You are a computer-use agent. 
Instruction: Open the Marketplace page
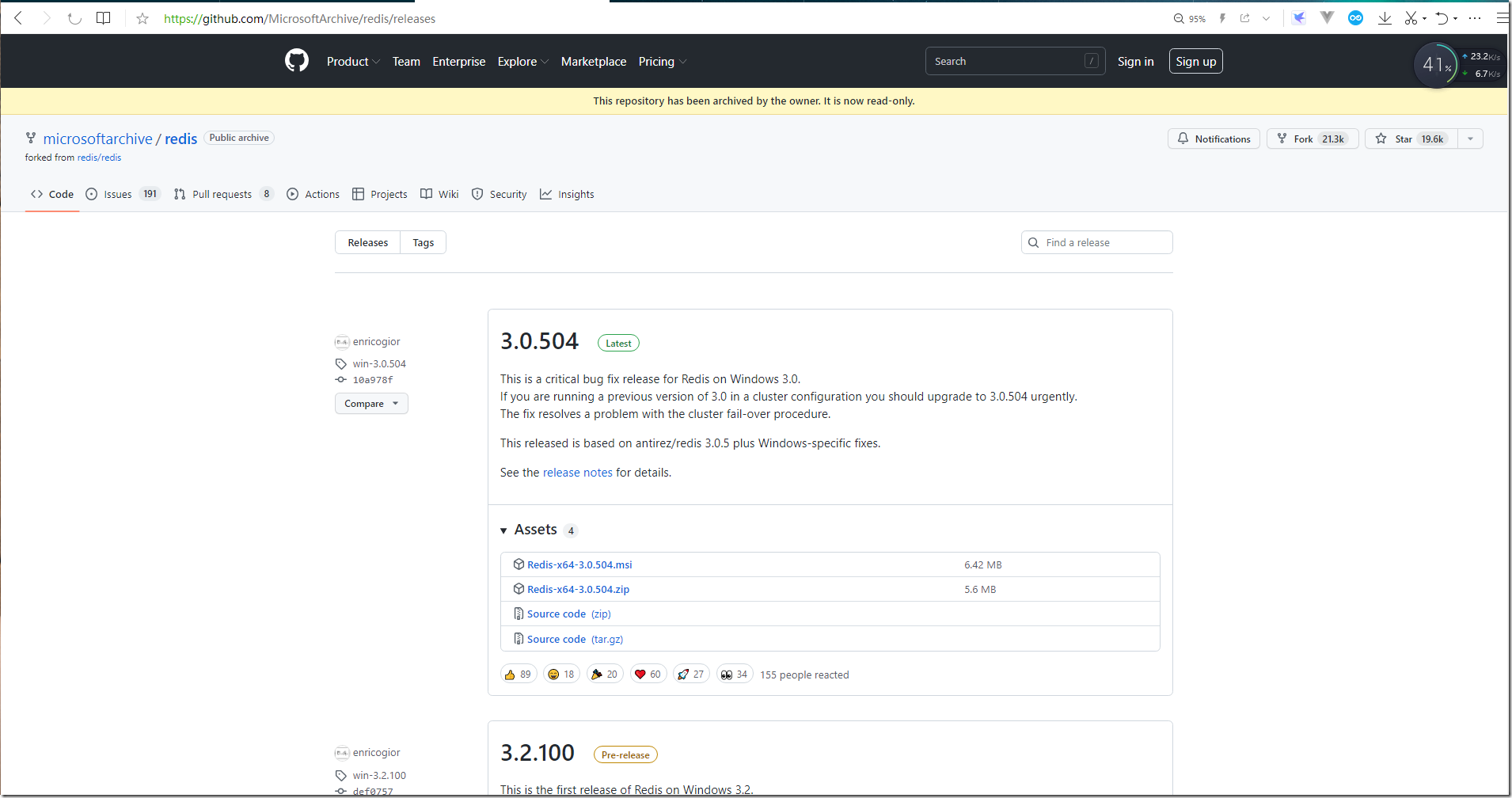point(594,62)
